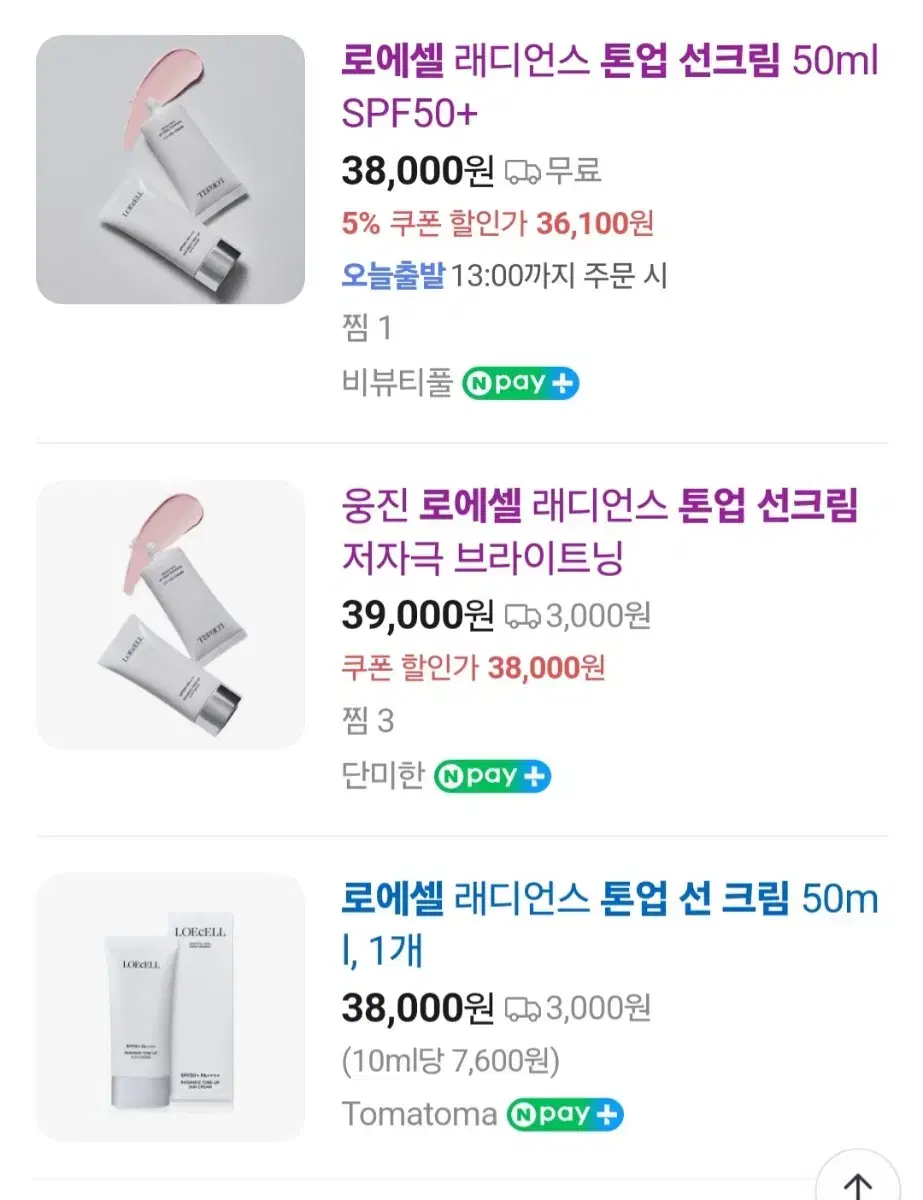Tap the Npay plus badge next to 비뷰티풀
The height and width of the screenshot is (1200, 923).
(520, 383)
